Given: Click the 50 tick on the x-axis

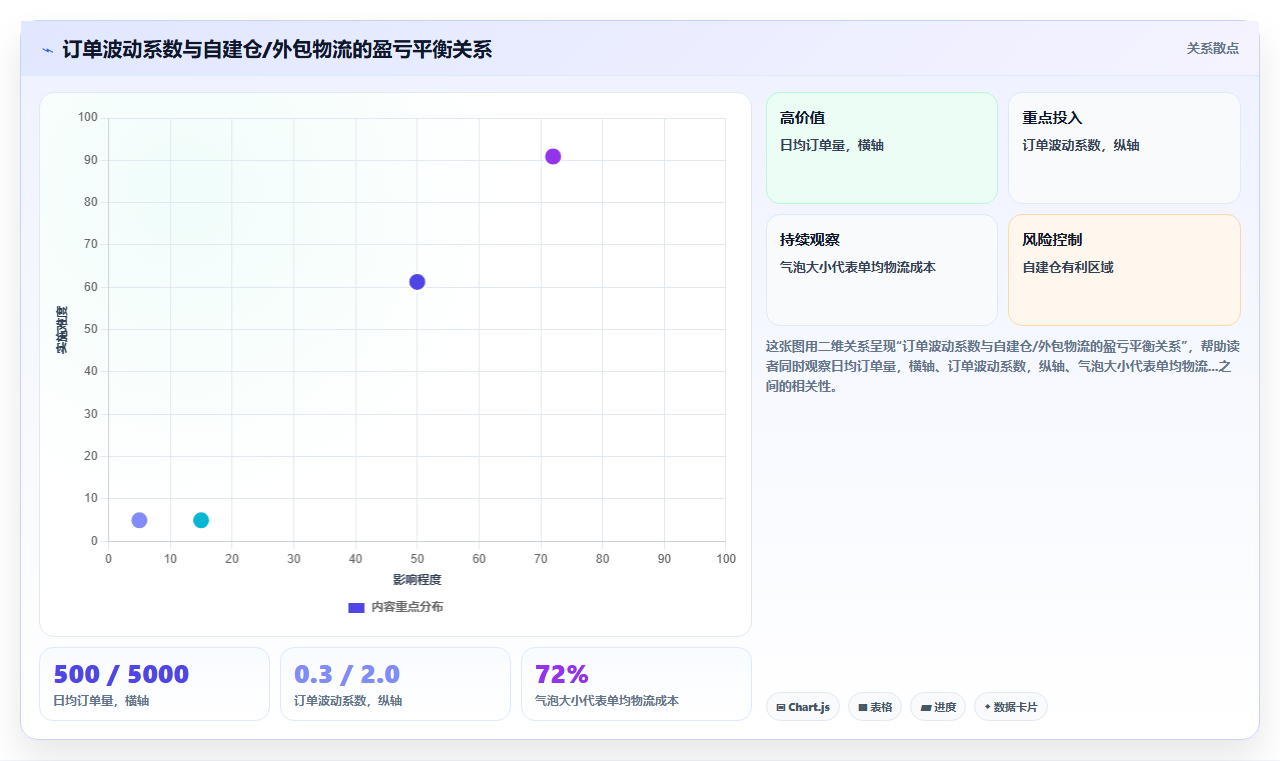Looking at the screenshot, I should (417, 559).
